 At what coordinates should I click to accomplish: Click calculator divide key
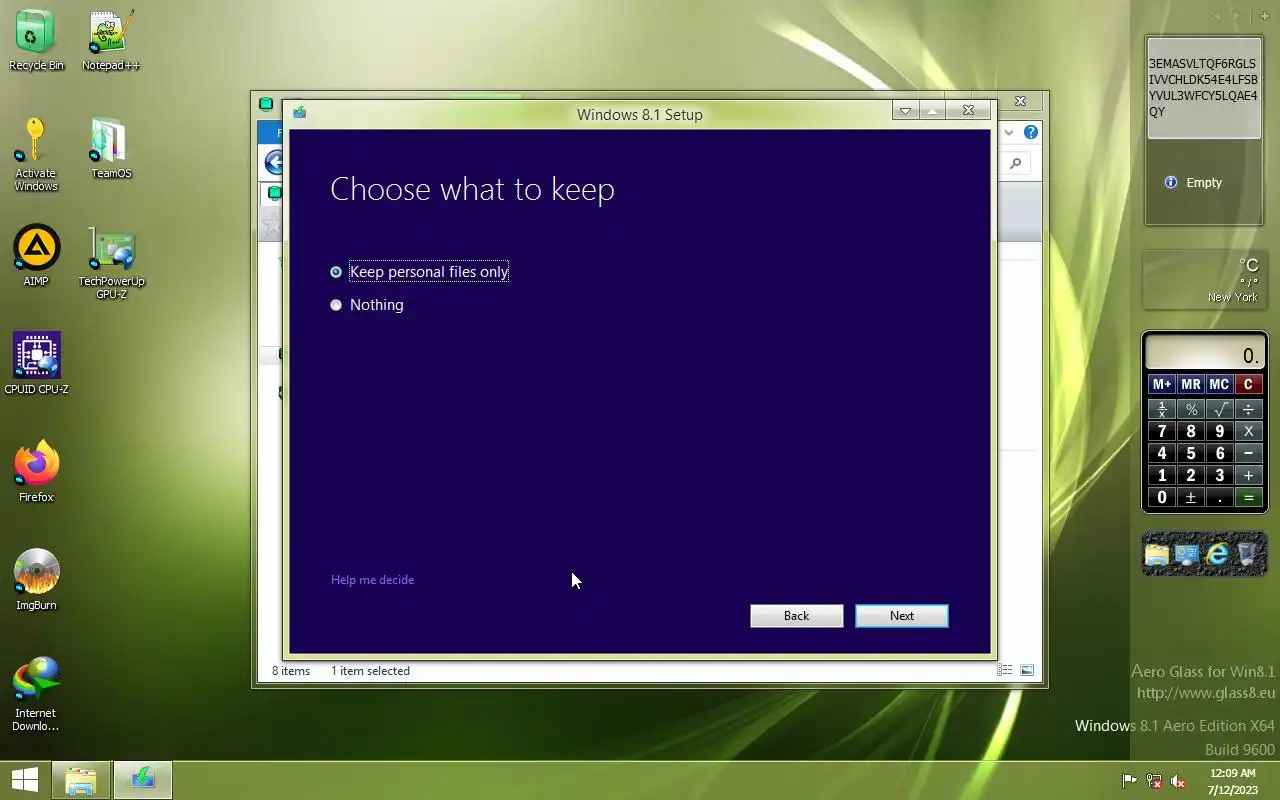tap(1248, 409)
